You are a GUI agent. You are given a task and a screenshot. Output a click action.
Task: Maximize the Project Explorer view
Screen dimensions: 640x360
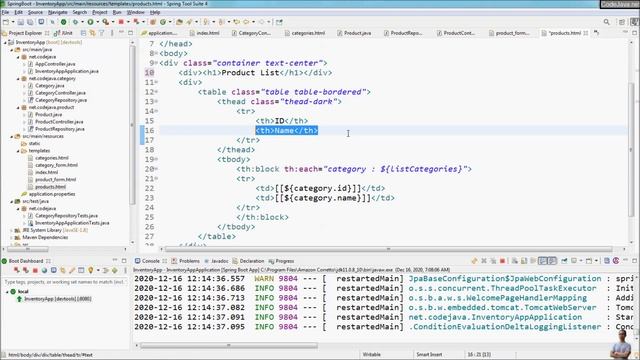(x=130, y=33)
